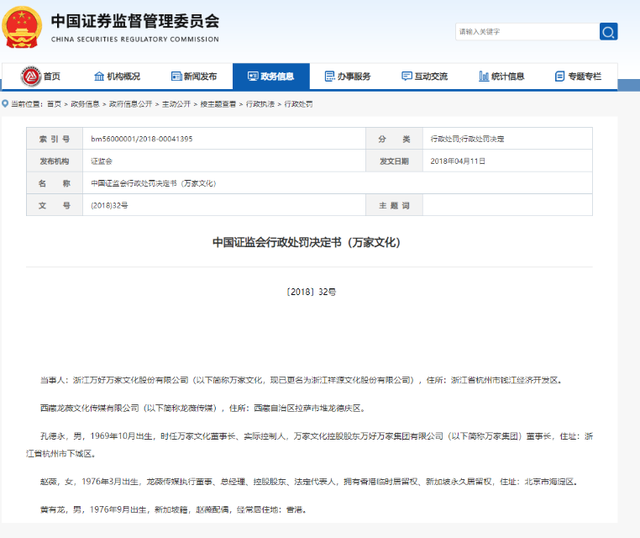Open 行政执法 breadcrumb link
Viewport: 640px width, 538px height.
pos(260,104)
